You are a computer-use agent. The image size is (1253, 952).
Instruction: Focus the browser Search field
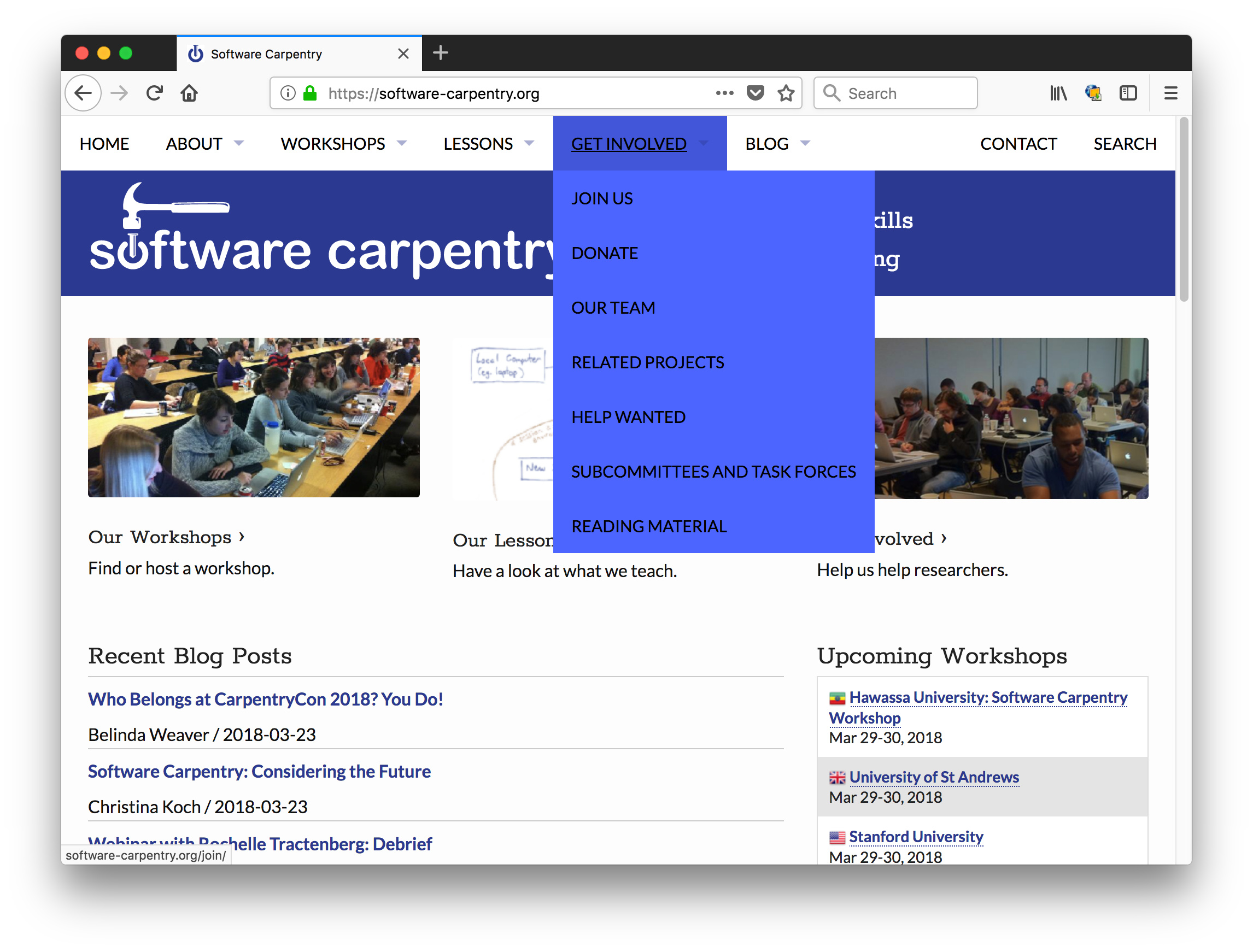[x=895, y=93]
